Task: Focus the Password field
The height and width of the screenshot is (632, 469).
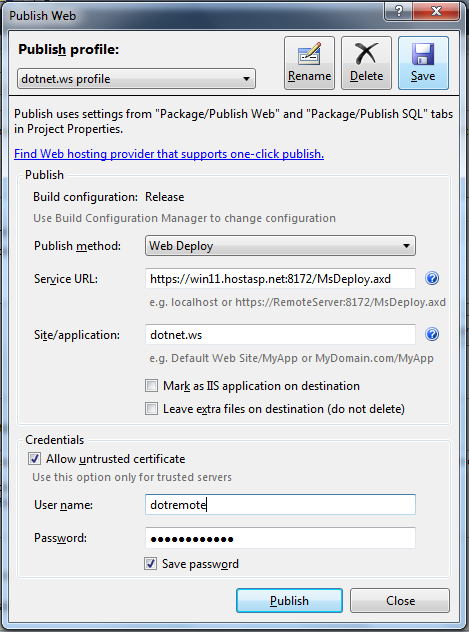Action: point(280,538)
